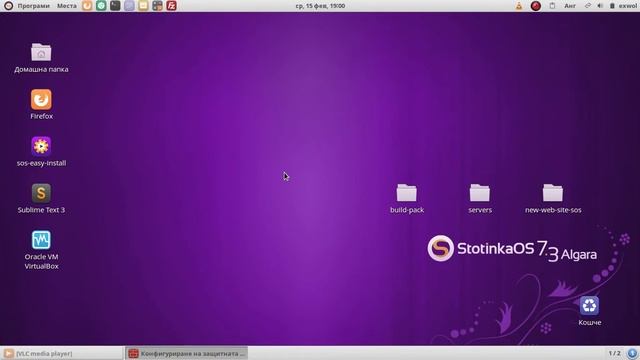Open the clipboard manager tray icon
Screen dimensions: 640x360
(552, 6)
